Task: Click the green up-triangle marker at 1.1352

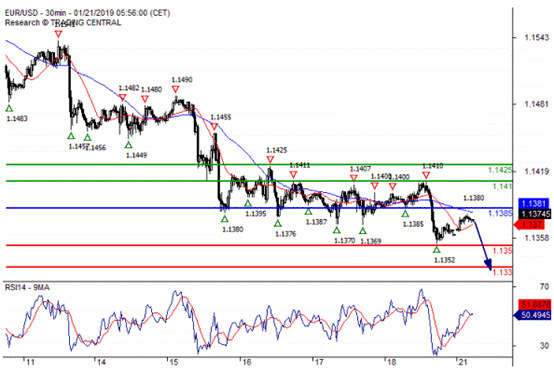Action: [x=437, y=249]
